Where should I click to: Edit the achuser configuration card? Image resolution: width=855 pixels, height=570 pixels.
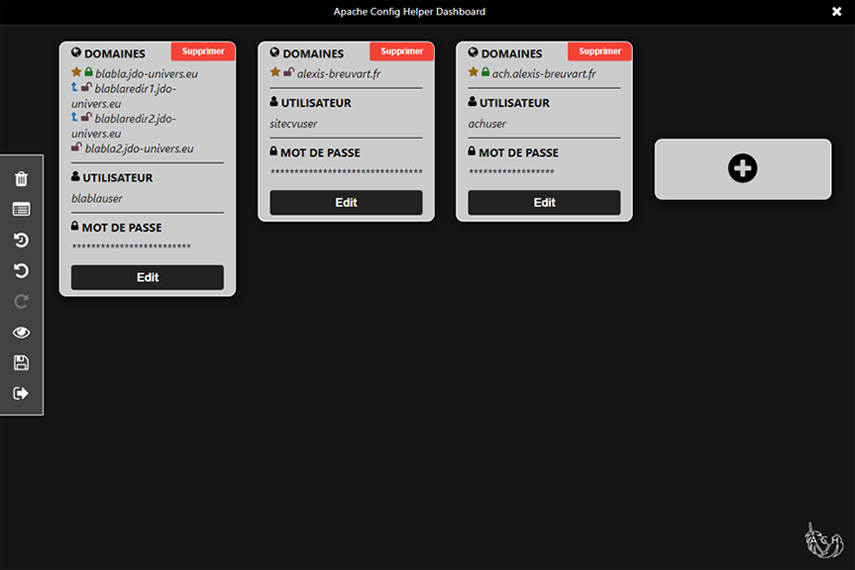pos(544,202)
